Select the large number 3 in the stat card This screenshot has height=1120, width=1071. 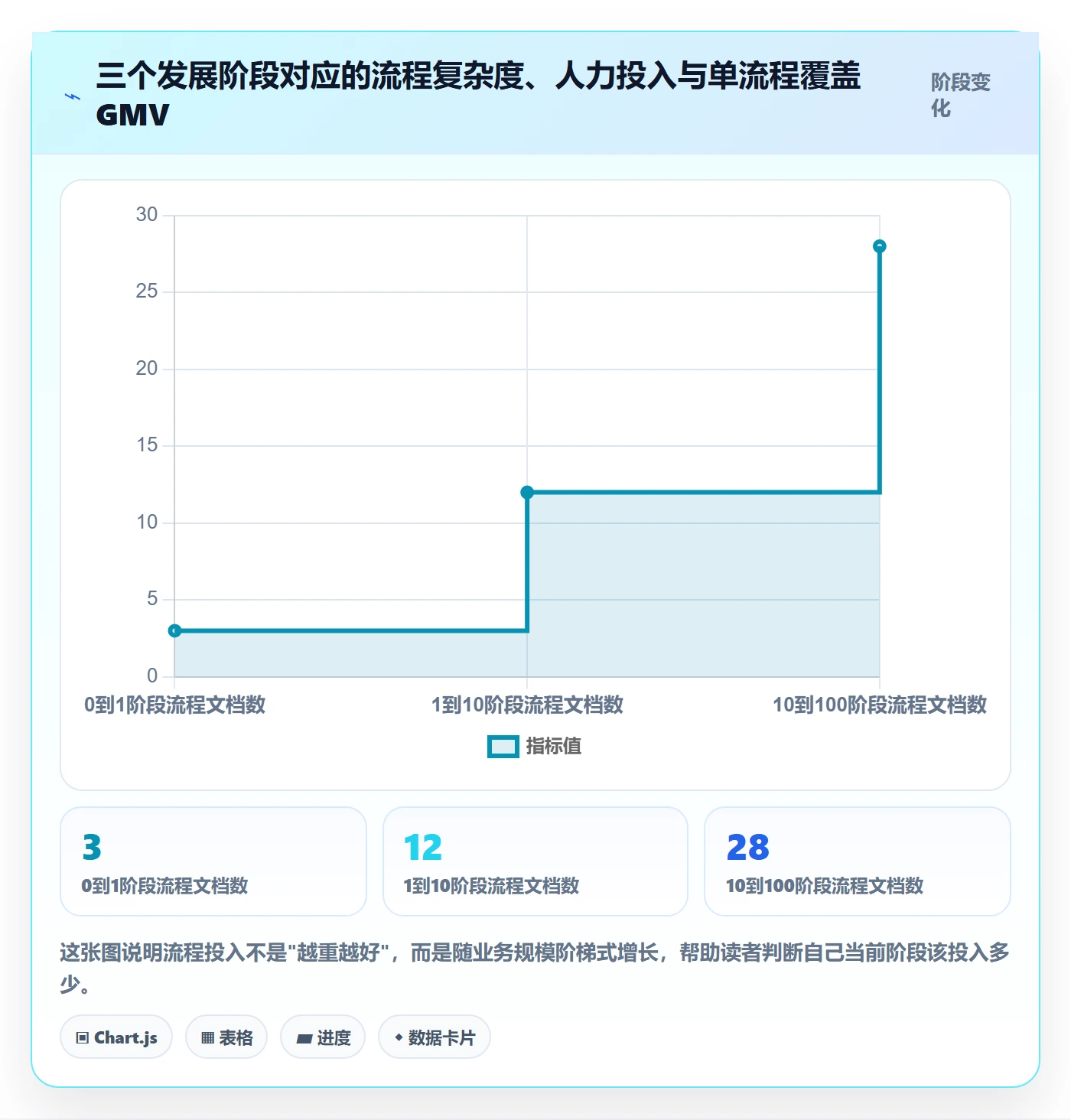[92, 848]
